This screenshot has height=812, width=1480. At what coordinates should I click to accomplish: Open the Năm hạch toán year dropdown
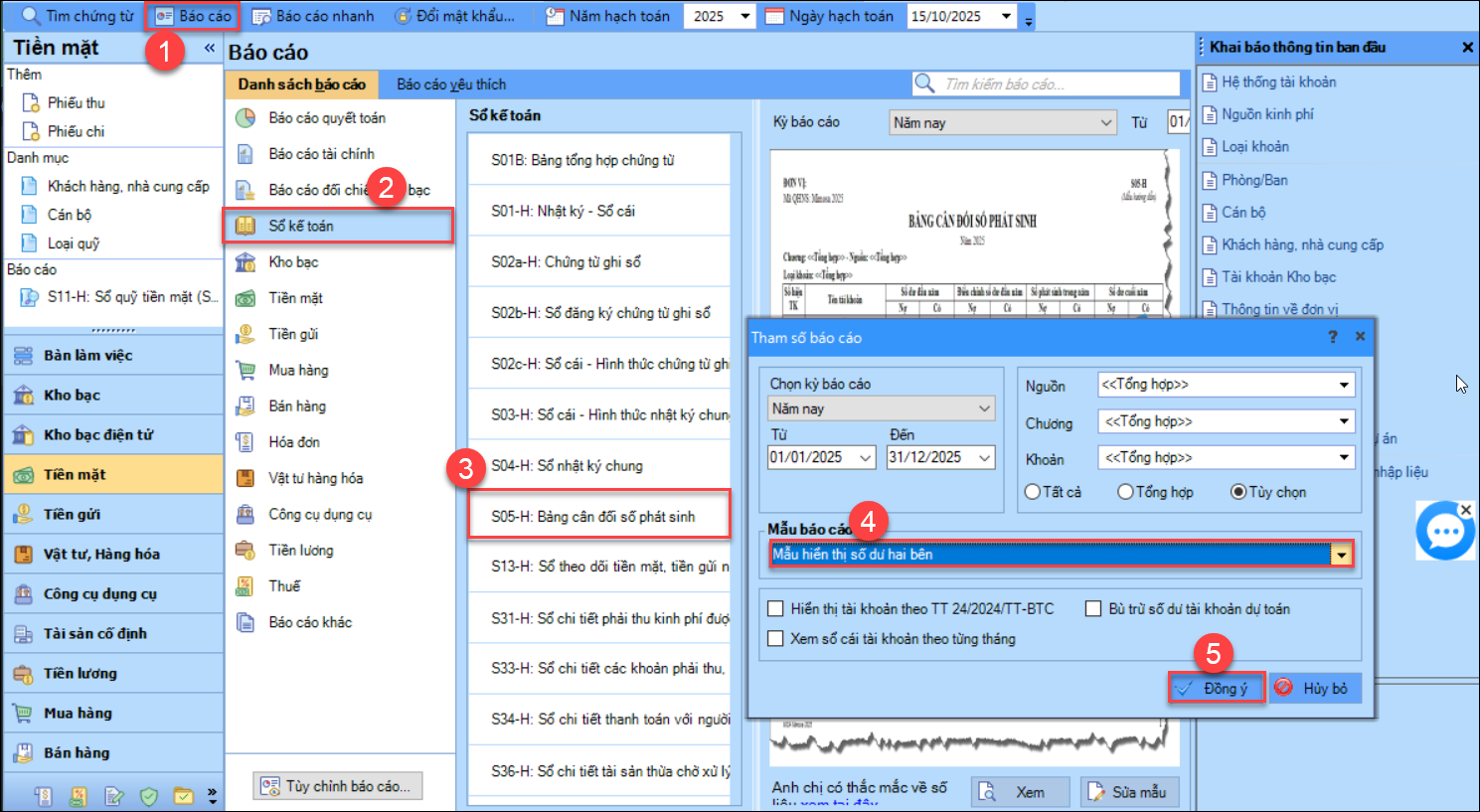coord(745,16)
